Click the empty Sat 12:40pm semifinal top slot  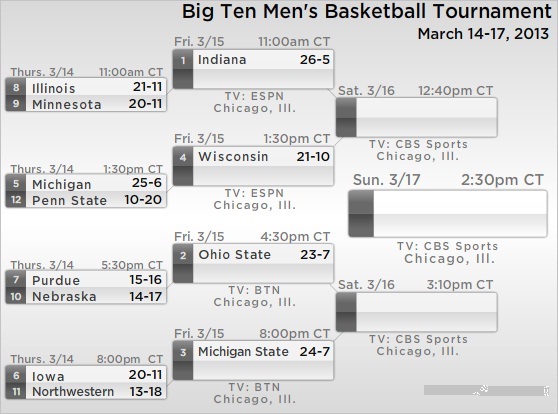pyautogui.click(x=417, y=108)
